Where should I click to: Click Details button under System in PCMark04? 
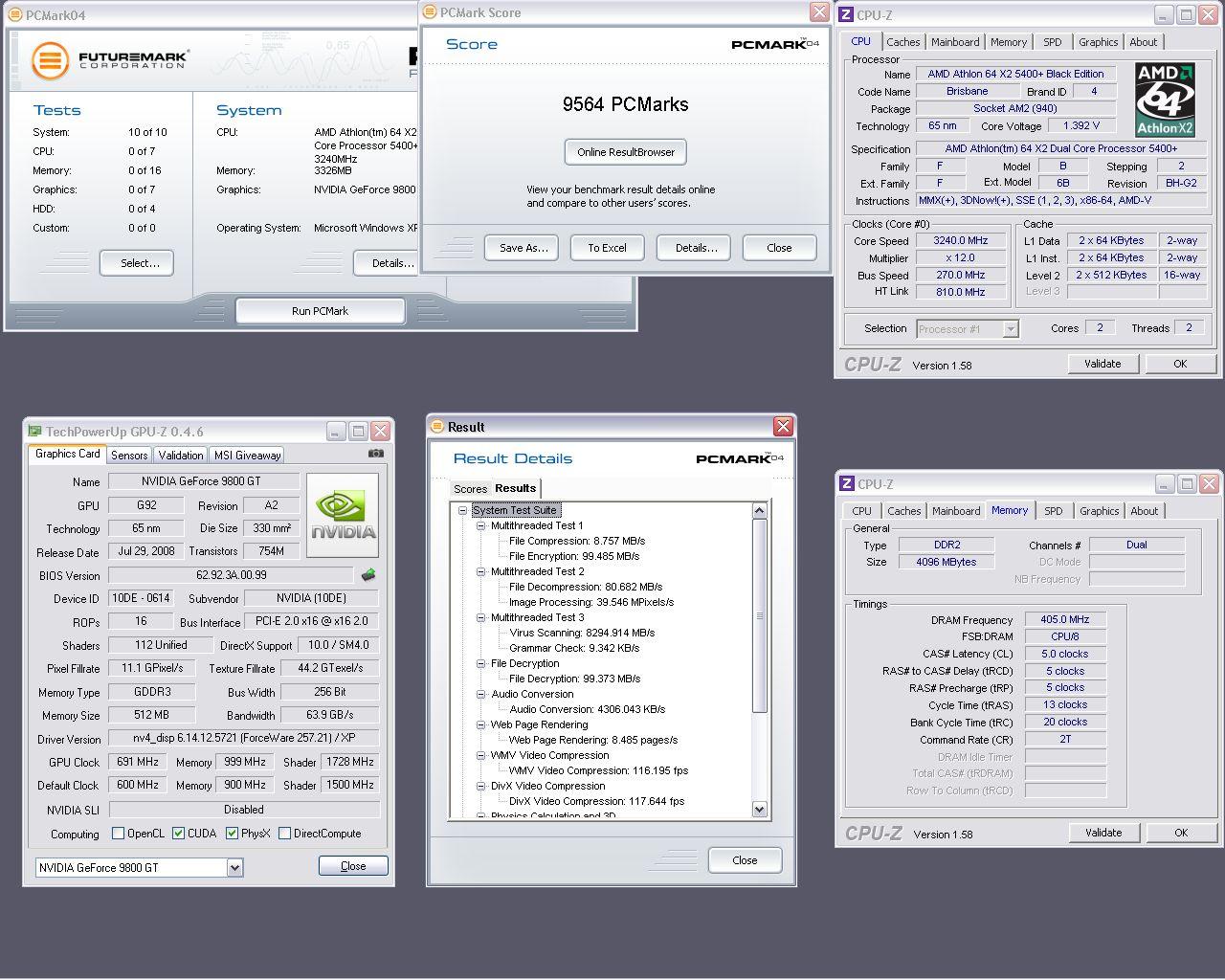pyautogui.click(x=388, y=263)
